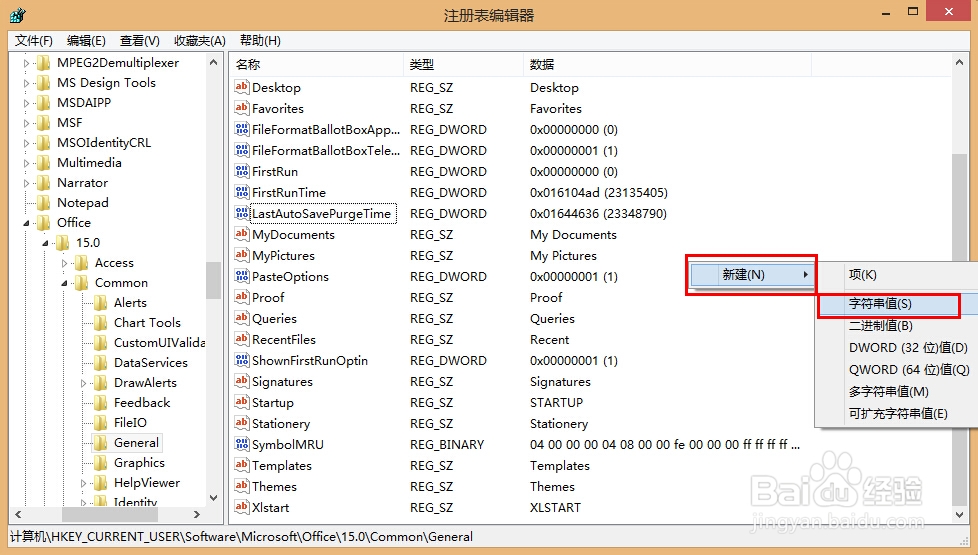Click the Signatures string icon
The image size is (978, 555).
[x=241, y=381]
